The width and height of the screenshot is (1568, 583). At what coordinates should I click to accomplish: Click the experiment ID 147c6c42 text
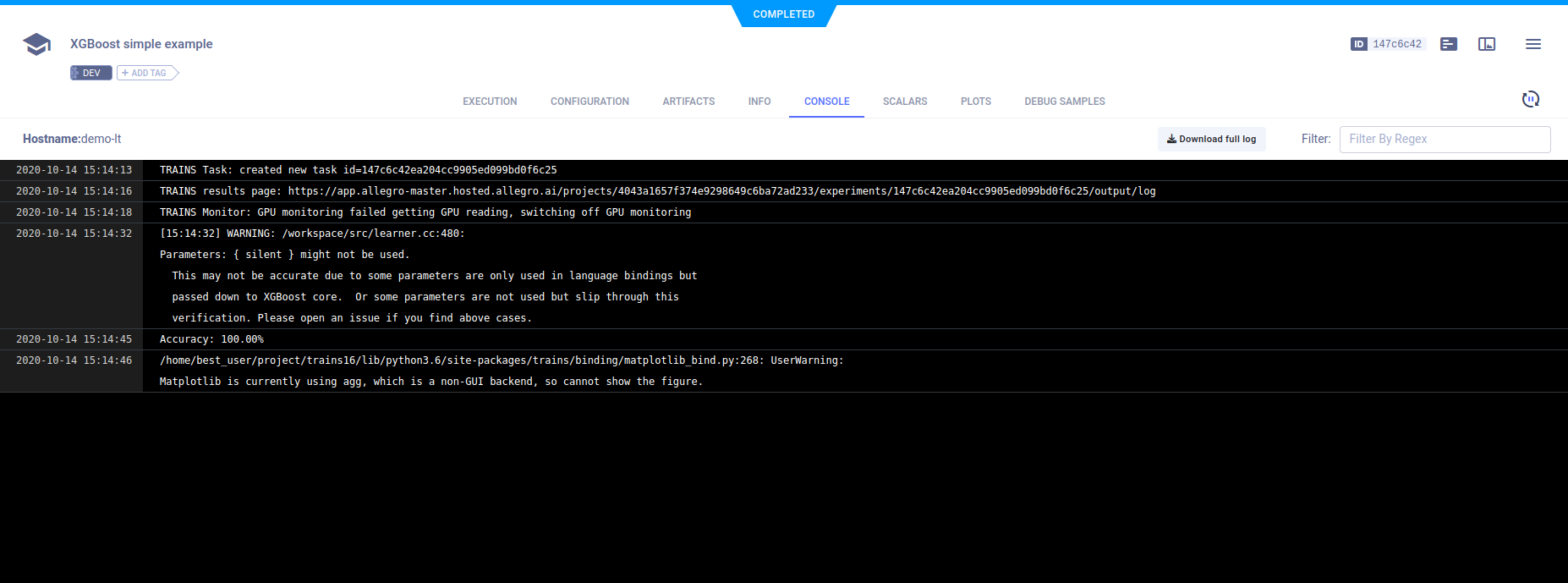pos(1397,44)
